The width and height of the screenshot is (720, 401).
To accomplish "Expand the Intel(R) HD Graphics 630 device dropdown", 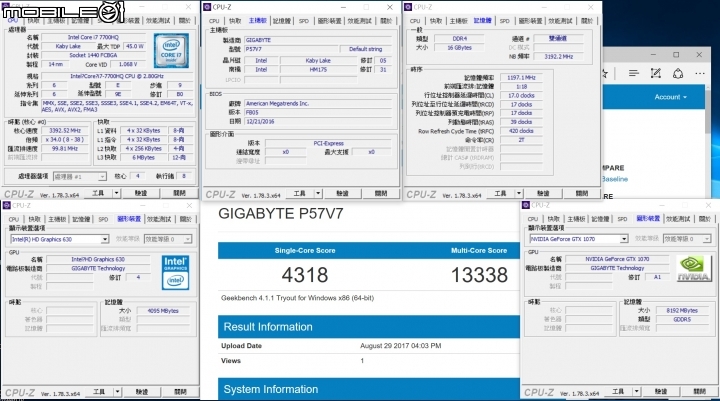I will click(105, 239).
